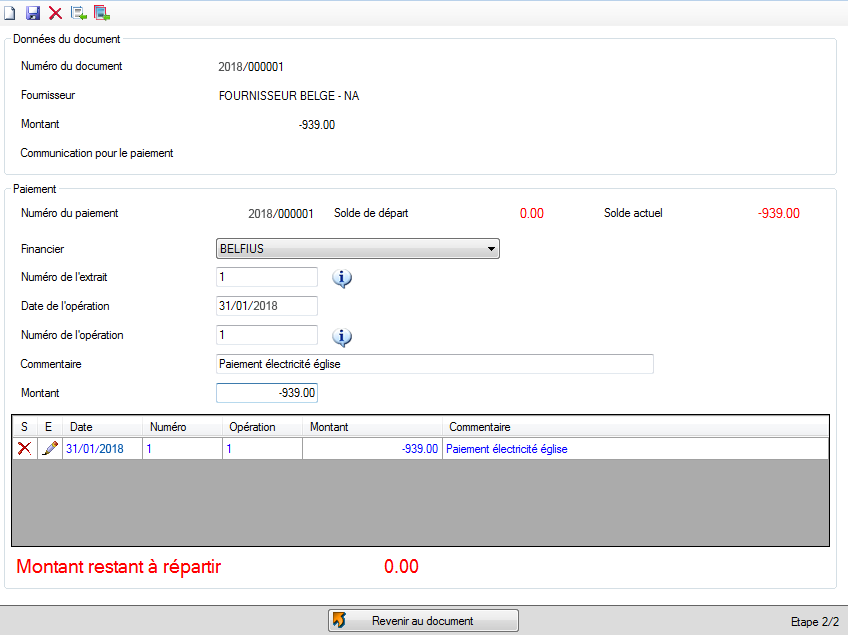Click the red-framed pages with green arrow icon
Viewport: 848px width, 635px height.
click(x=102, y=13)
